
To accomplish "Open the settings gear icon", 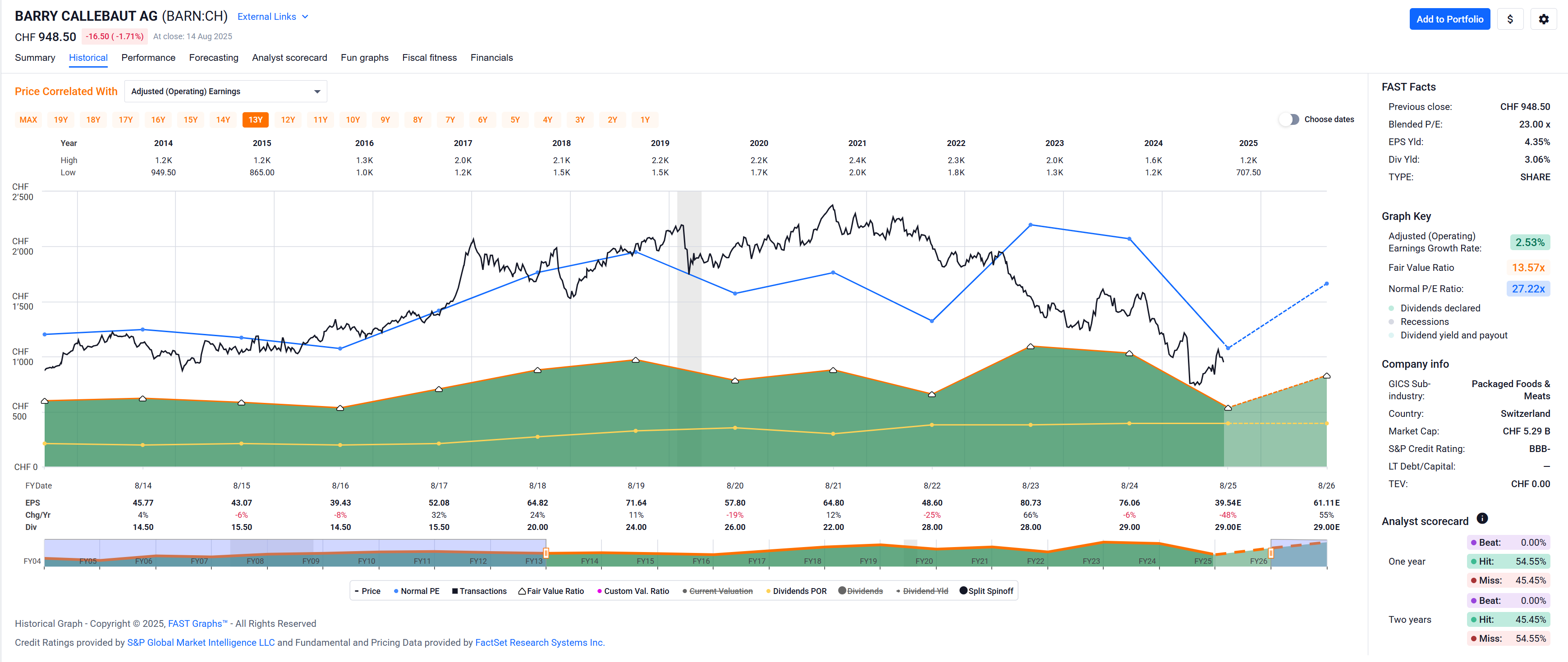I will click(1543, 19).
